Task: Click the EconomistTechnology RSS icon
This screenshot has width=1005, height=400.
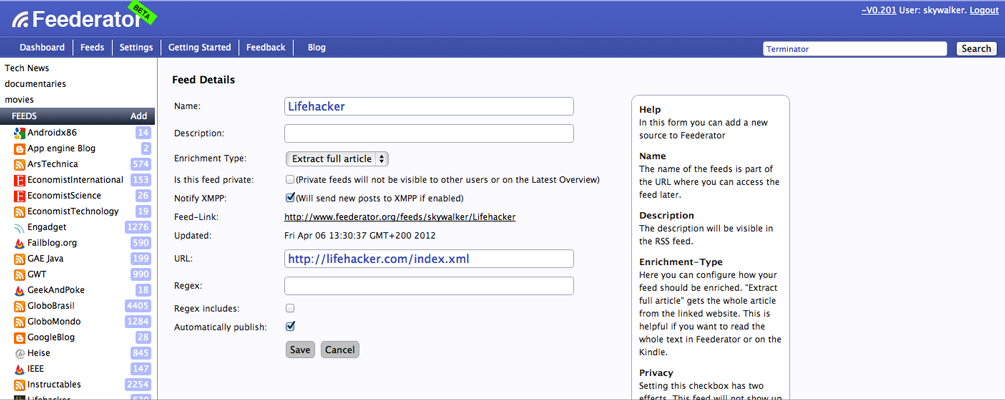Action: 19,212
